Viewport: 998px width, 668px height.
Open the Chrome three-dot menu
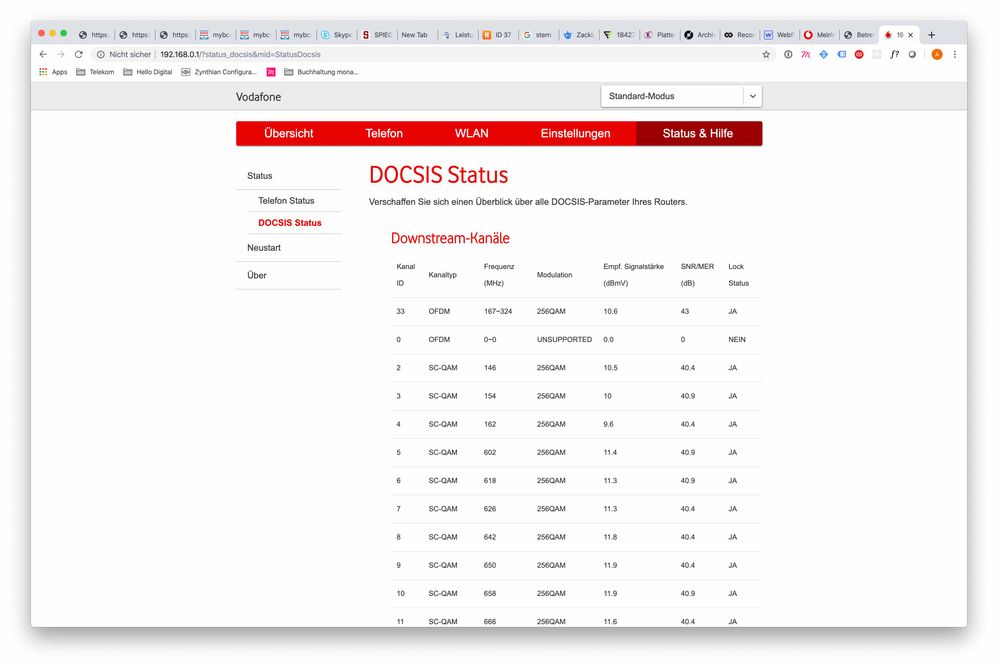955,55
